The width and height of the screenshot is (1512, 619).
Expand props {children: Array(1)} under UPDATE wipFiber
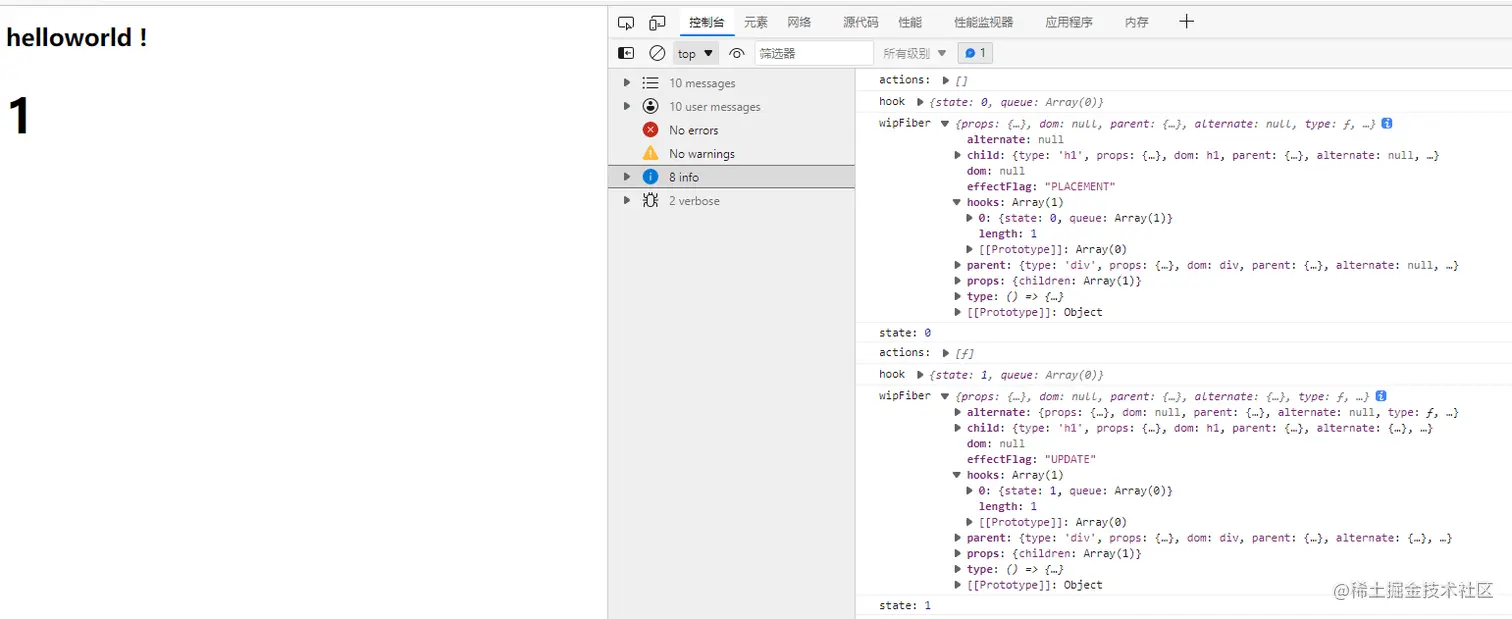[x=958, y=554]
